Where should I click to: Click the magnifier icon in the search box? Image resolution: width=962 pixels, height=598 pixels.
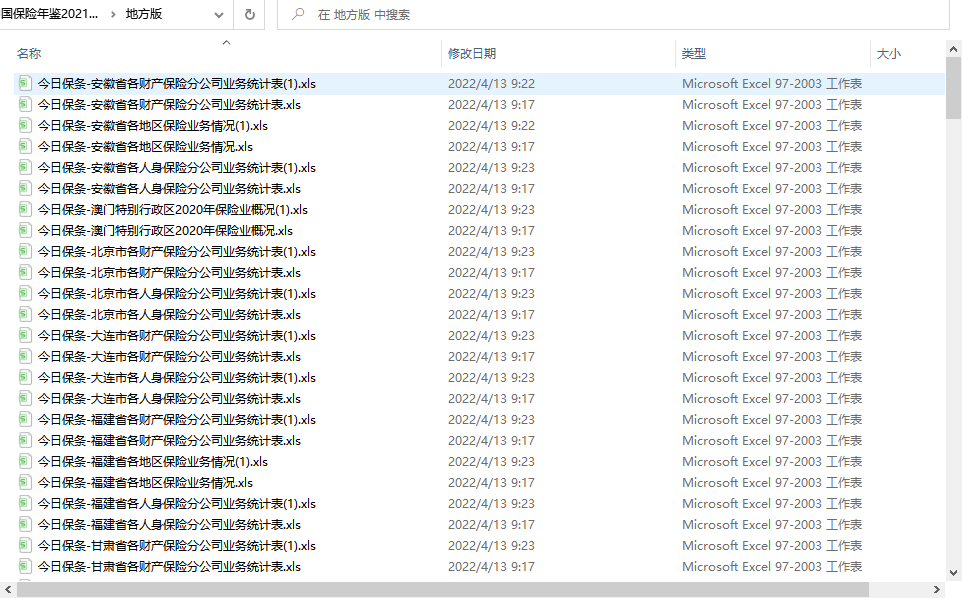point(298,13)
